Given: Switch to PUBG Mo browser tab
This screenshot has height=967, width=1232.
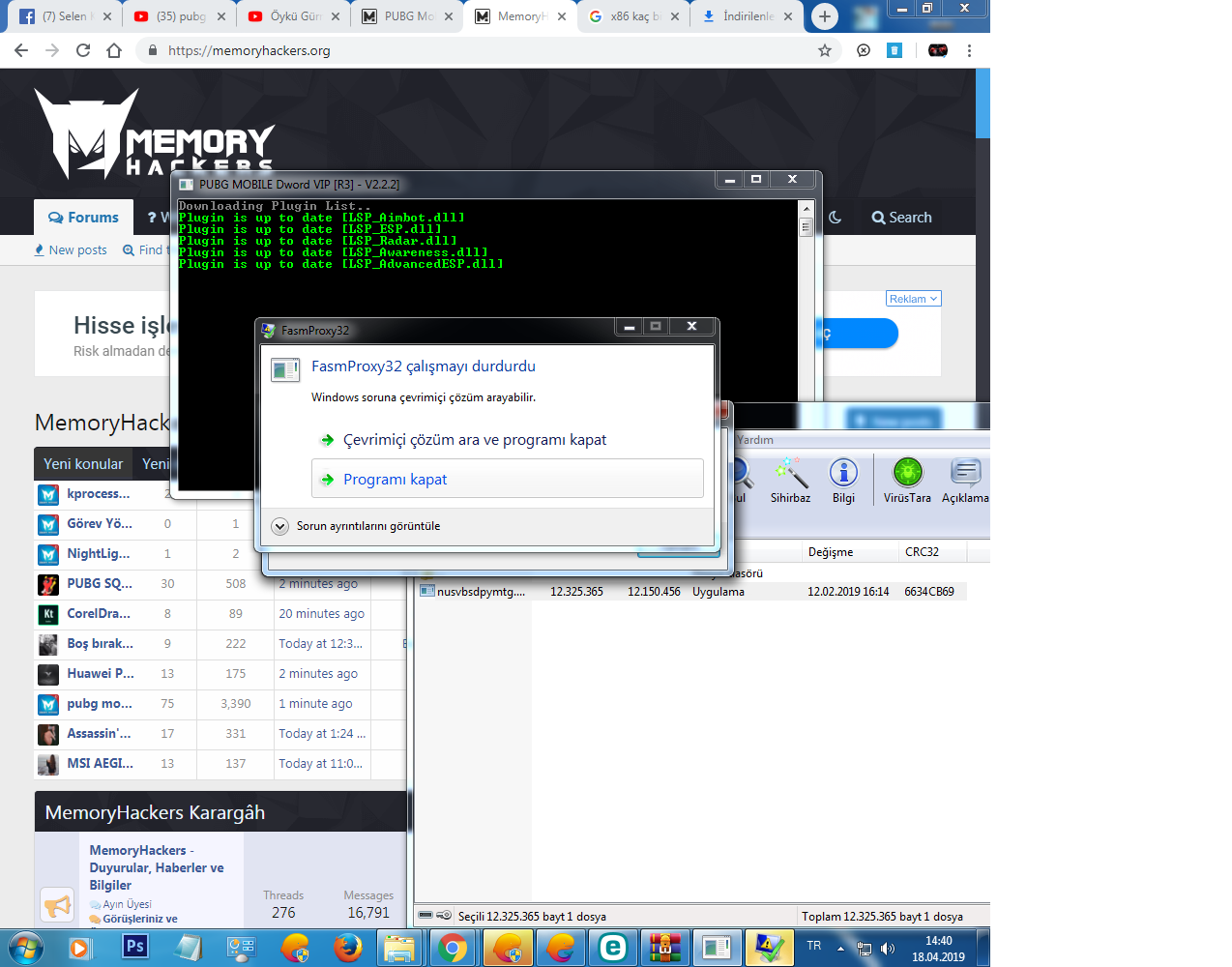Looking at the screenshot, I should tap(409, 16).
